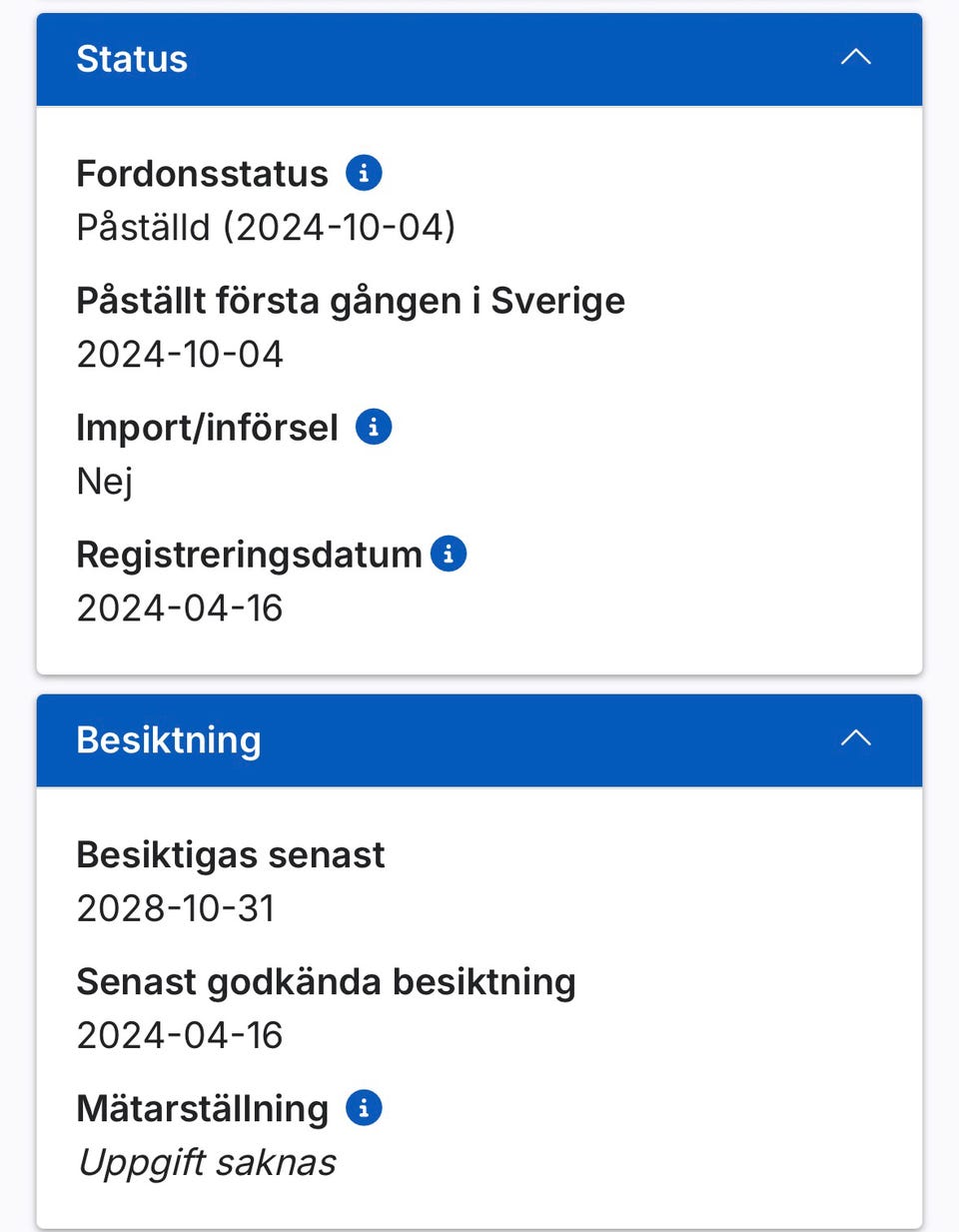Click the Påställd (2024-10-04) value
This screenshot has height=1232, width=959.
tap(266, 227)
